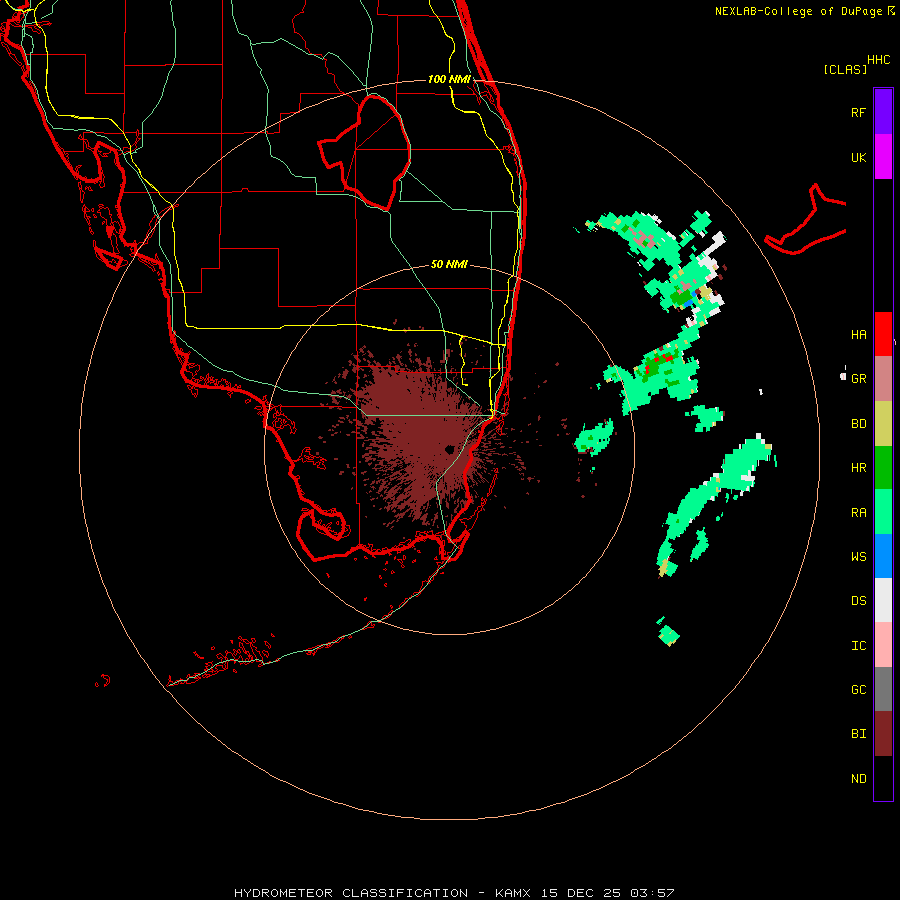Click the RA legend label
The image size is (900, 900).
pos(858,513)
